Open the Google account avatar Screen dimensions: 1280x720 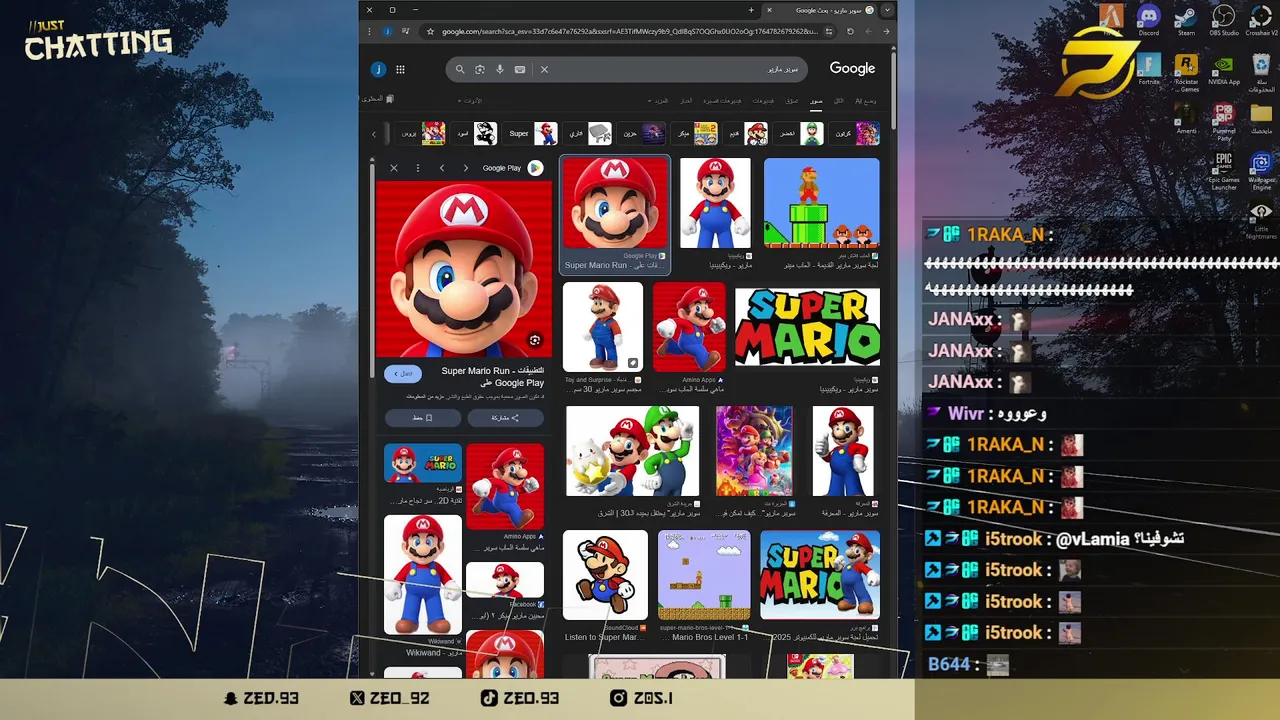click(x=378, y=69)
